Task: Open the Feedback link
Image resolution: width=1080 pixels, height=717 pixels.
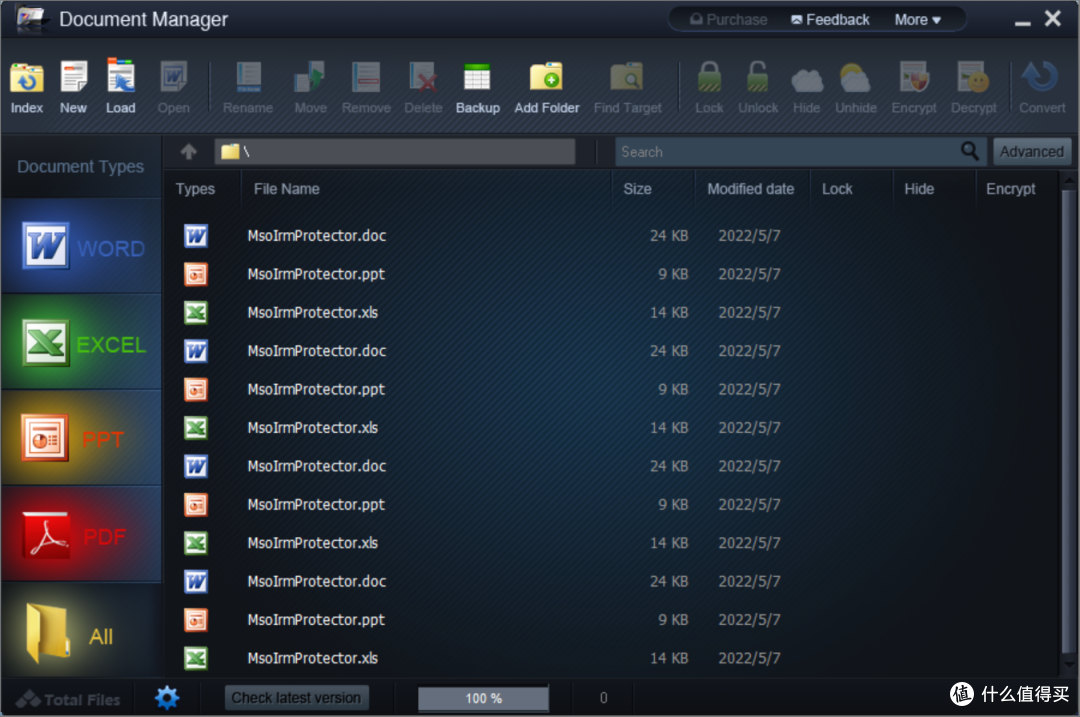Action: 829,19
